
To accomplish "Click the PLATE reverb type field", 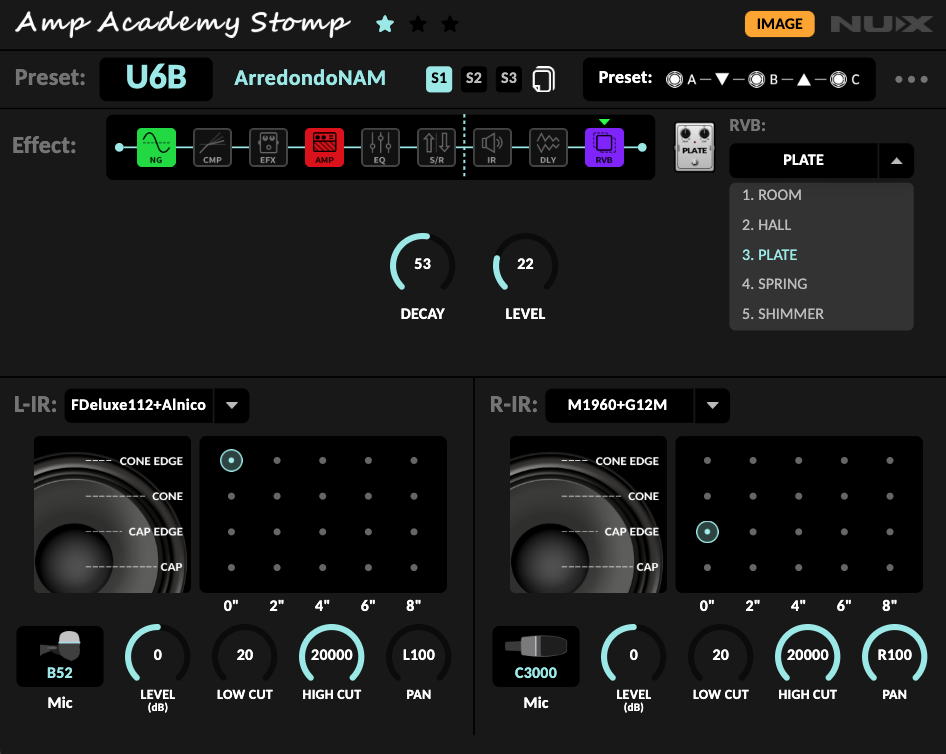I will [804, 160].
